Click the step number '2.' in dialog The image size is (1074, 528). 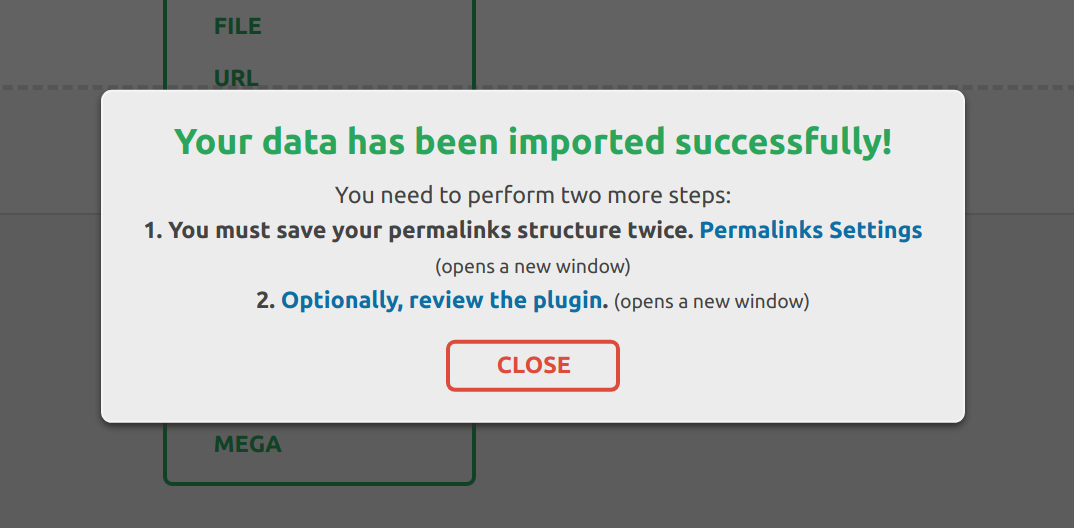coord(265,300)
